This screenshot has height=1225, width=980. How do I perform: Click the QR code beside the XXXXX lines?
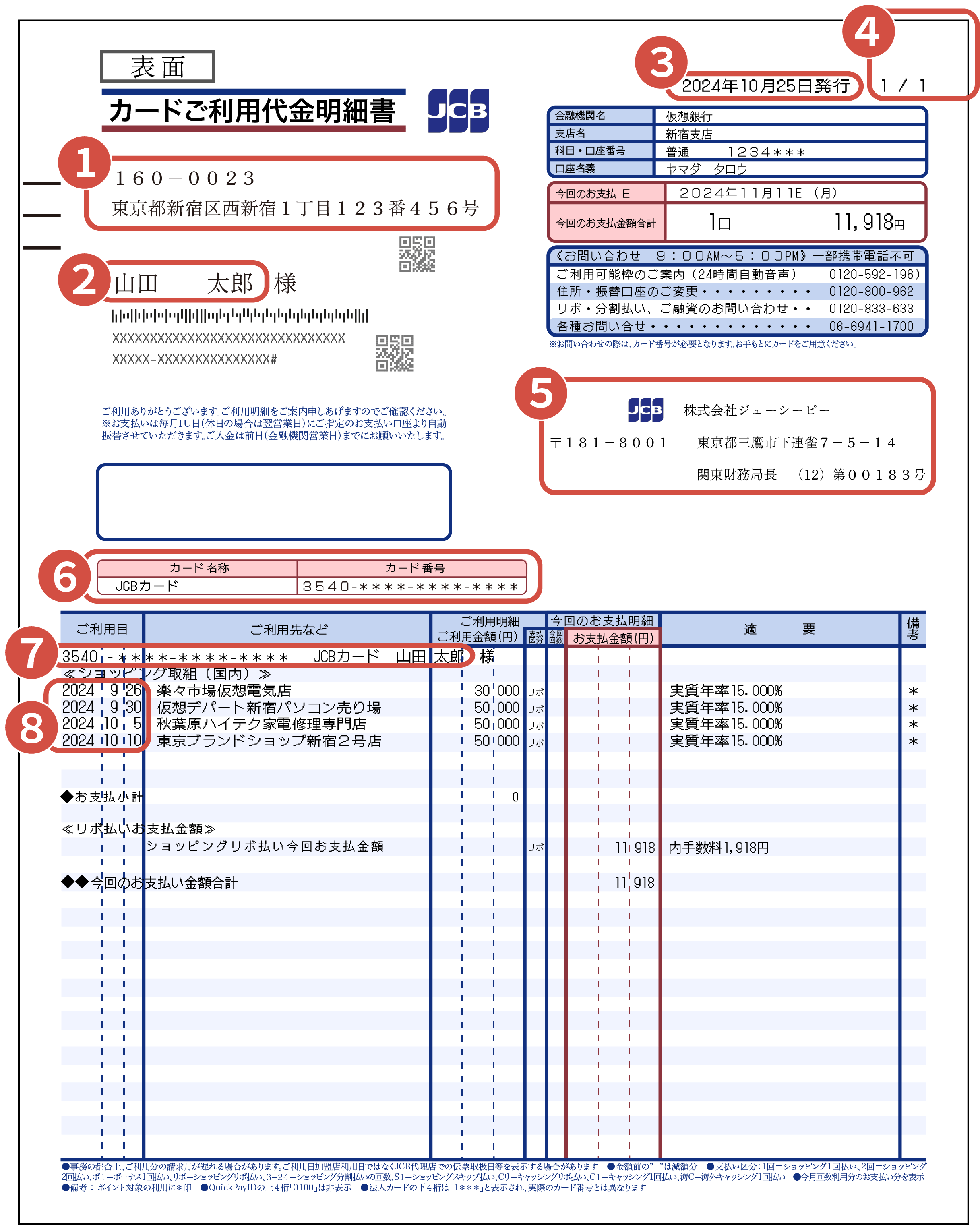pyautogui.click(x=394, y=353)
